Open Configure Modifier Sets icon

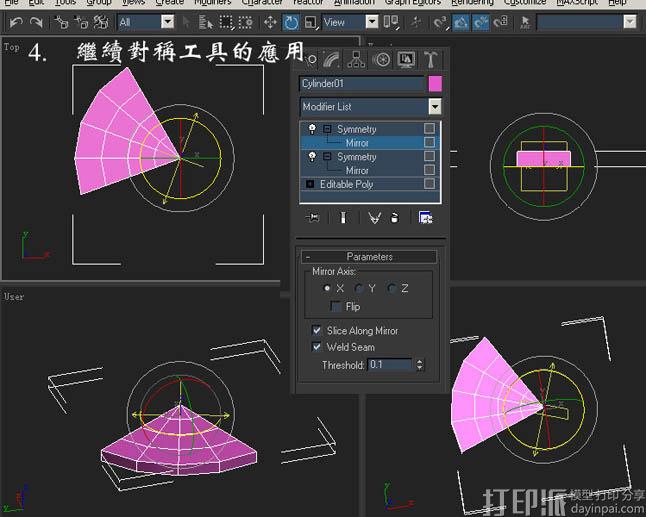pos(425,217)
